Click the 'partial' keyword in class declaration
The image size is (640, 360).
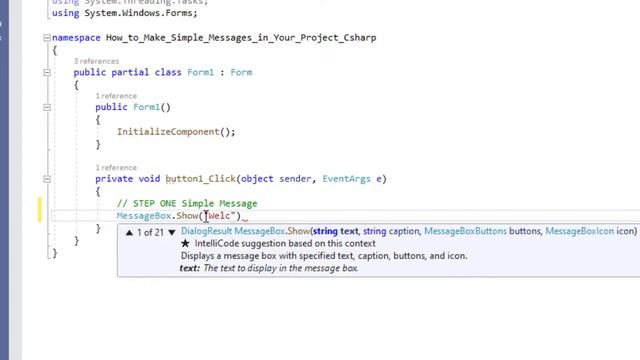pos(130,72)
